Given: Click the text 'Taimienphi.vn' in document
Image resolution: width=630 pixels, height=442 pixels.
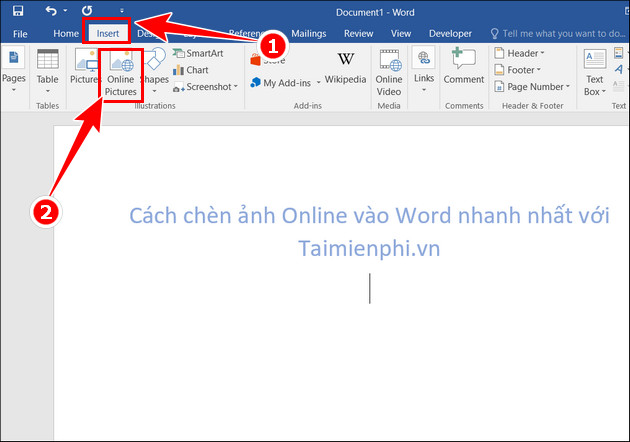Looking at the screenshot, I should 369,248.
